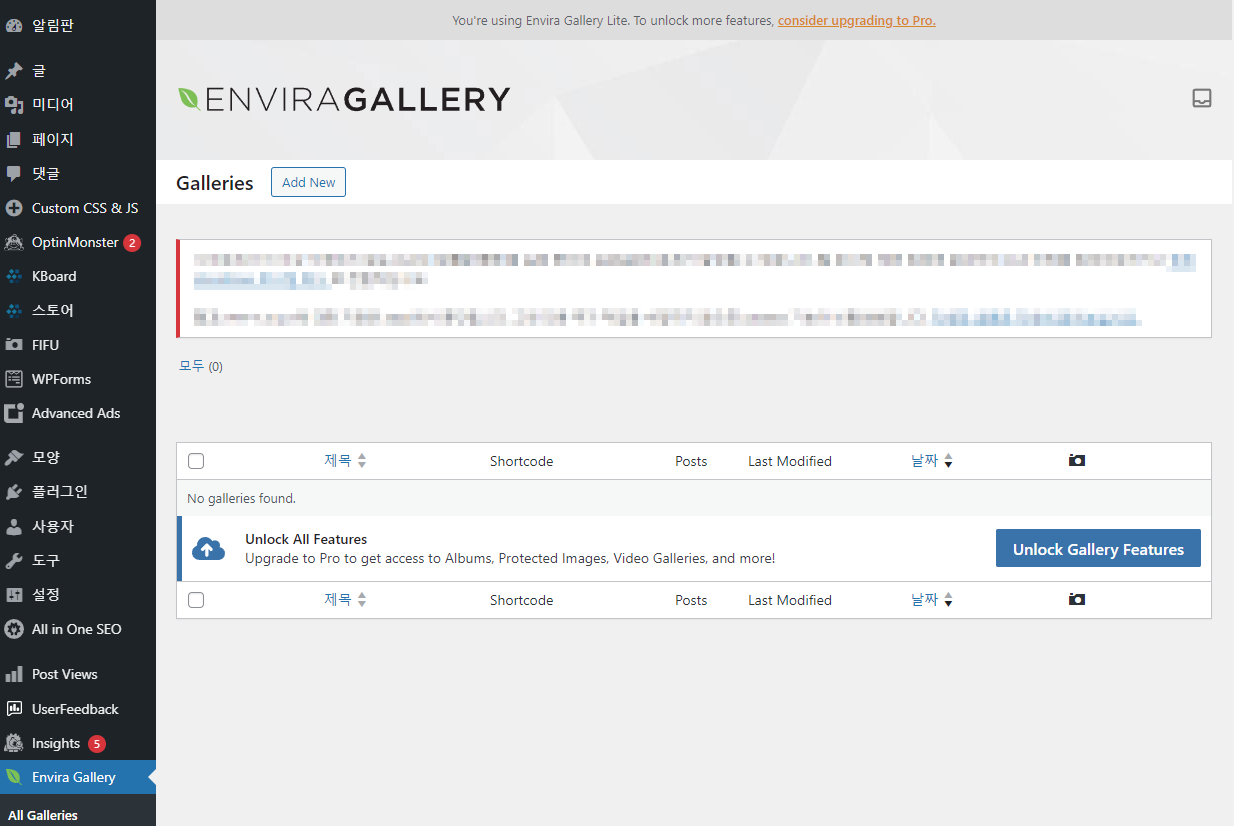Click the pushpin icon for posts
The image size is (1234, 826).
14,71
